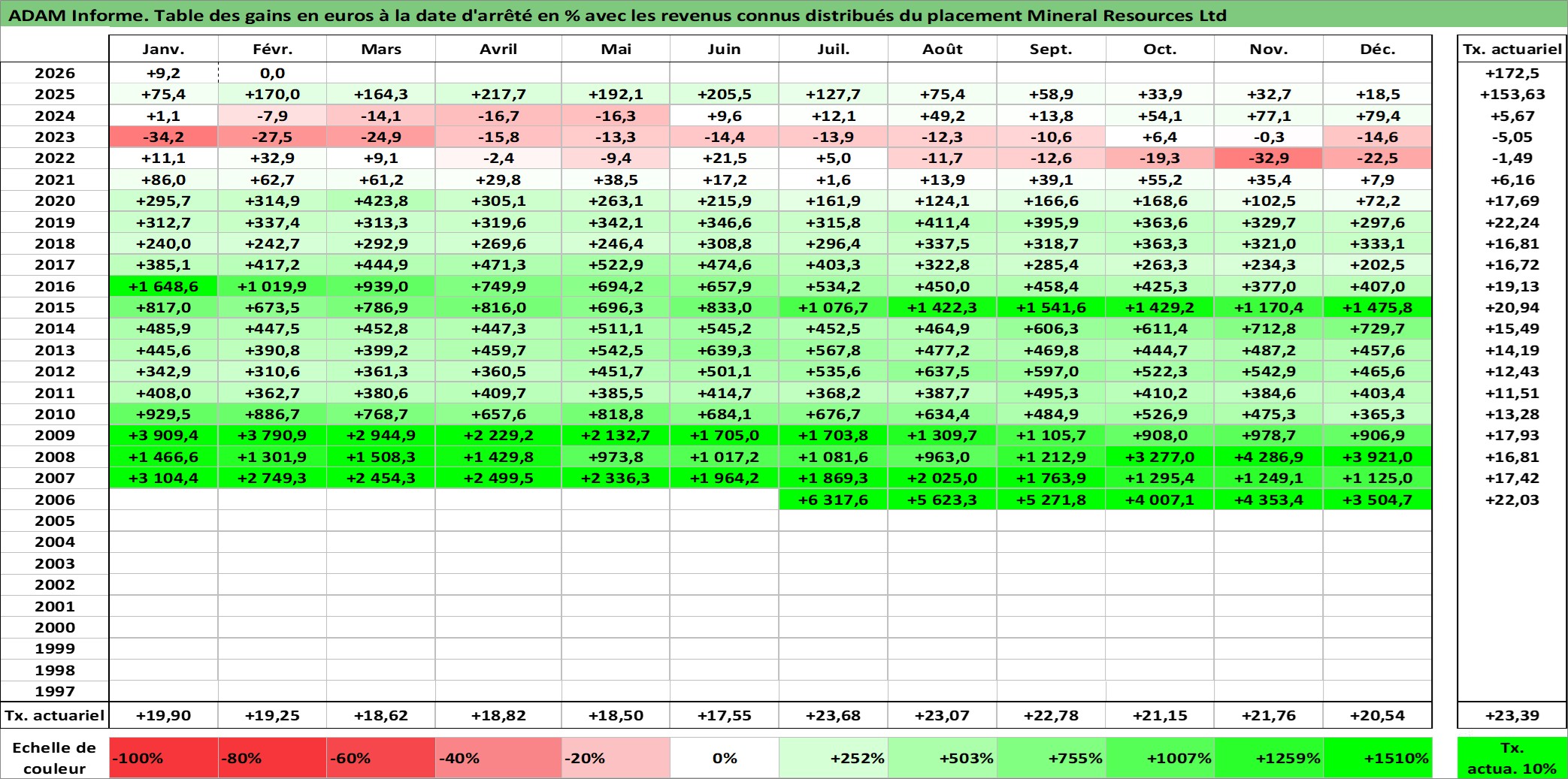Click the +755% color scale swatch
The width and height of the screenshot is (1568, 779).
pos(1051,758)
